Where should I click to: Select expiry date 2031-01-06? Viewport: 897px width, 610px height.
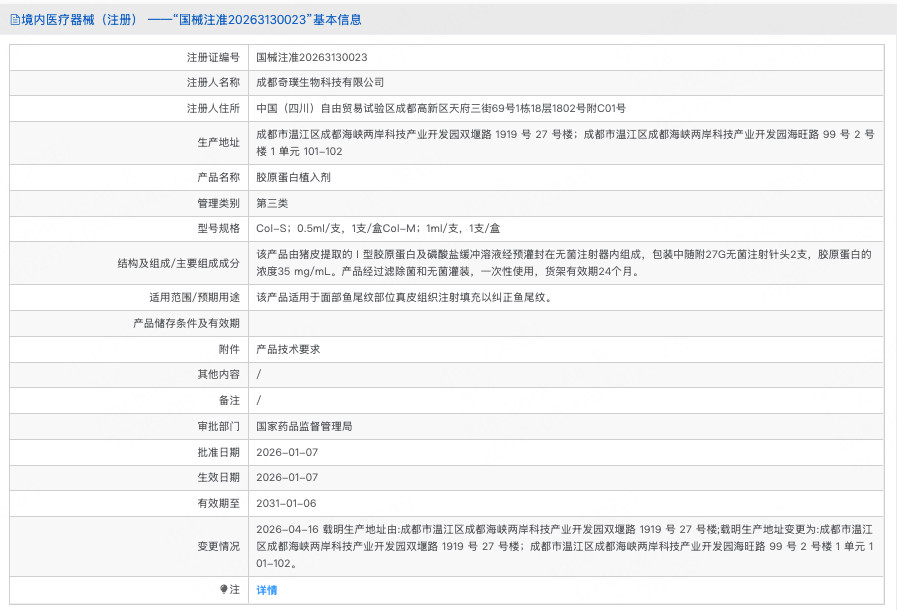pos(286,504)
